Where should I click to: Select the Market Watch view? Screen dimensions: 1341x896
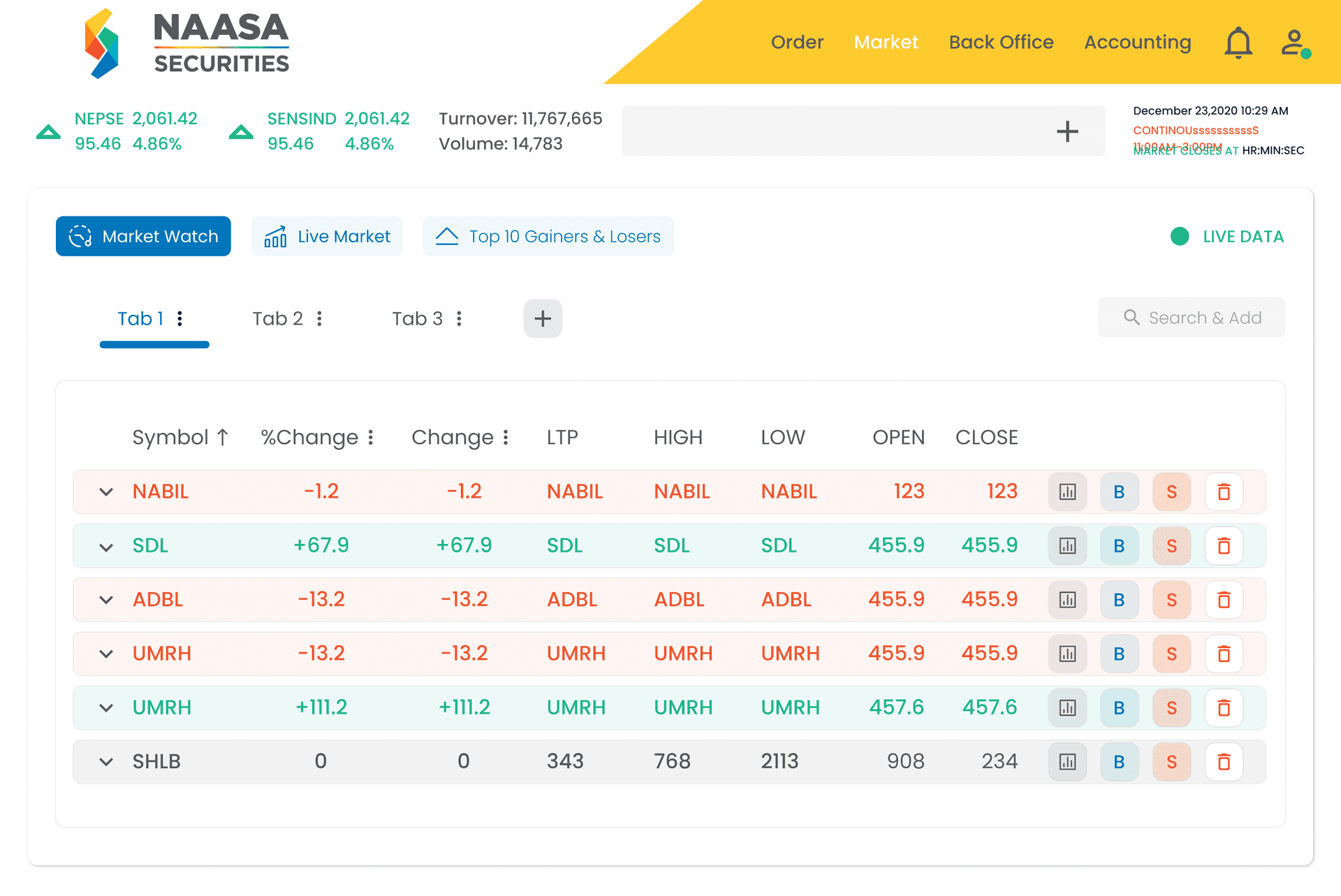pyautogui.click(x=143, y=236)
